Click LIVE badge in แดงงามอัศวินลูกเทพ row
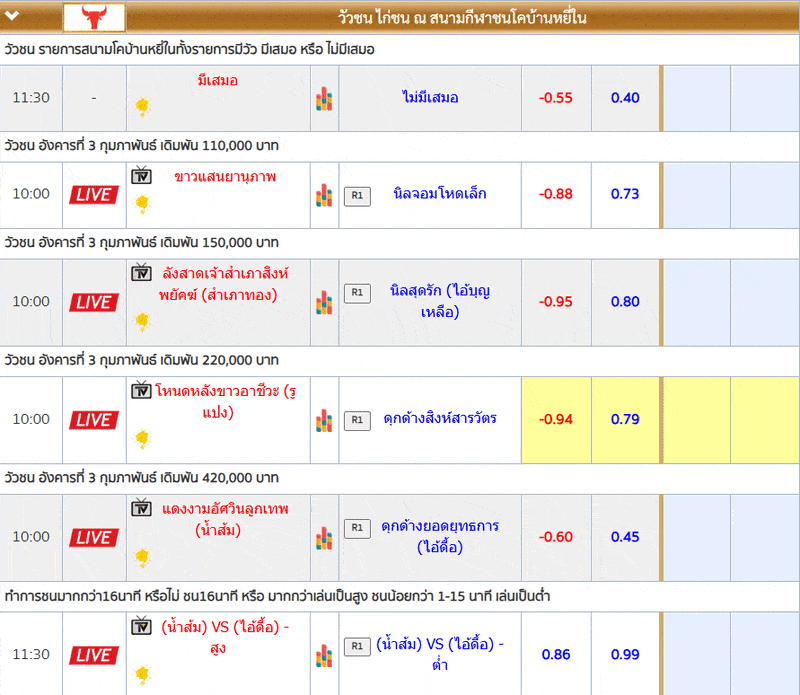This screenshot has width=800, height=695. pos(94,537)
